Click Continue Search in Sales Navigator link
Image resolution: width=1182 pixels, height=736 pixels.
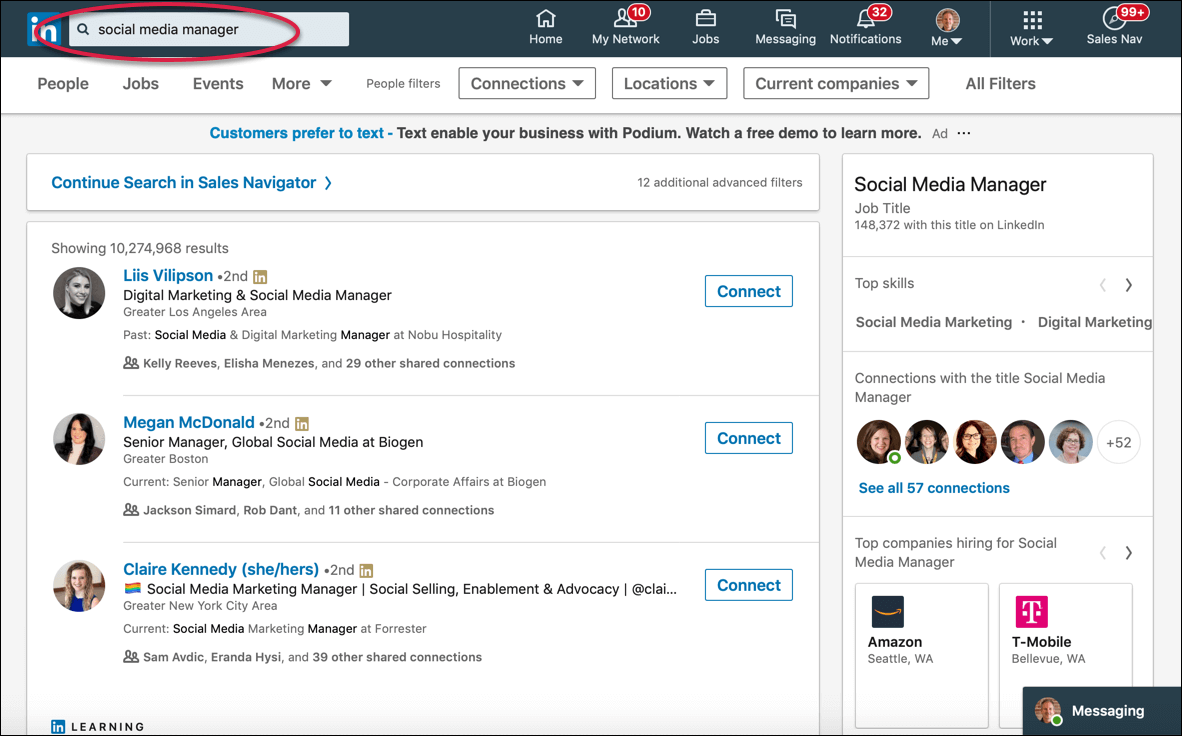(x=183, y=182)
